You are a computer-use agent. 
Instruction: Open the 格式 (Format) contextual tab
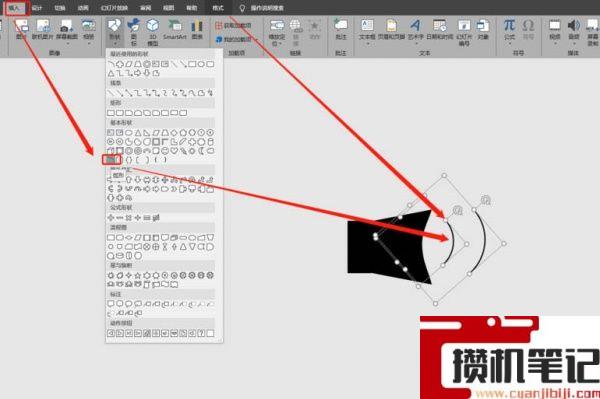[218, 8]
